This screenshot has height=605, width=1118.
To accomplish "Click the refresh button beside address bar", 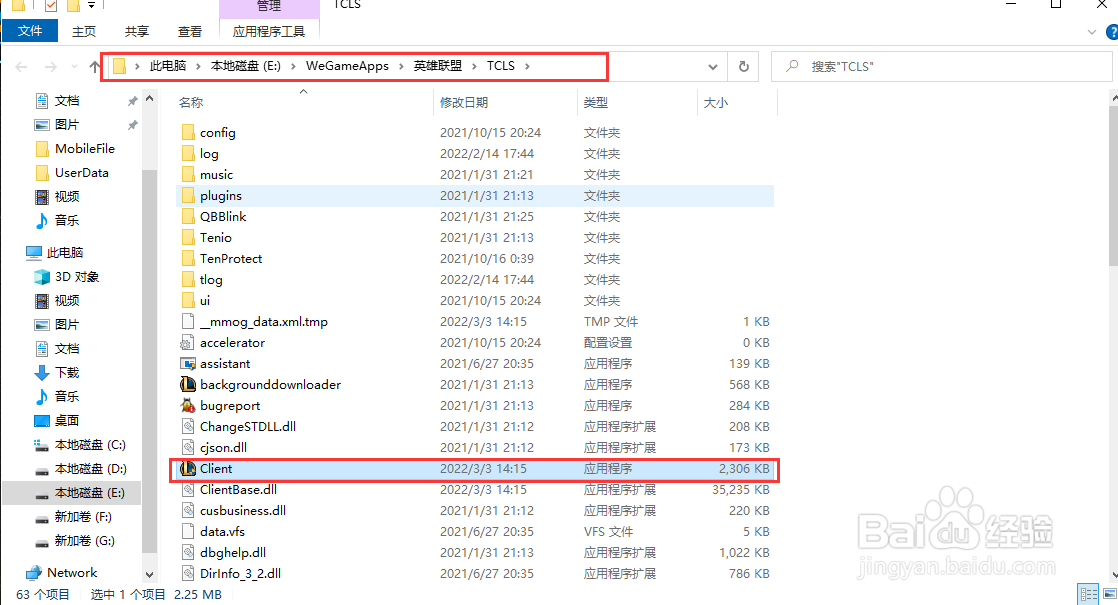I will 744,66.
